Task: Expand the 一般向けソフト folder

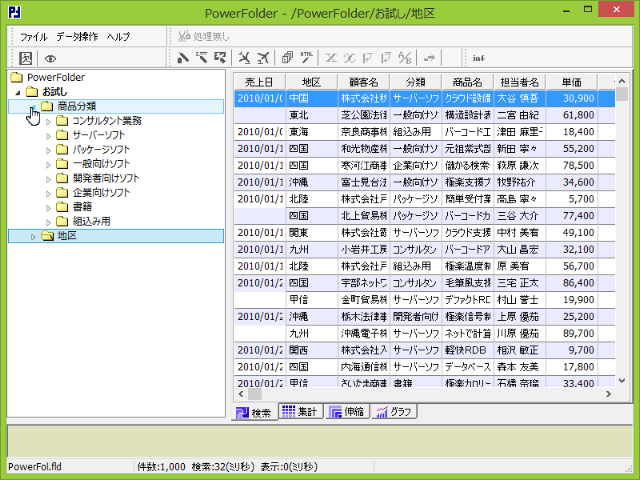Action: tap(48, 165)
